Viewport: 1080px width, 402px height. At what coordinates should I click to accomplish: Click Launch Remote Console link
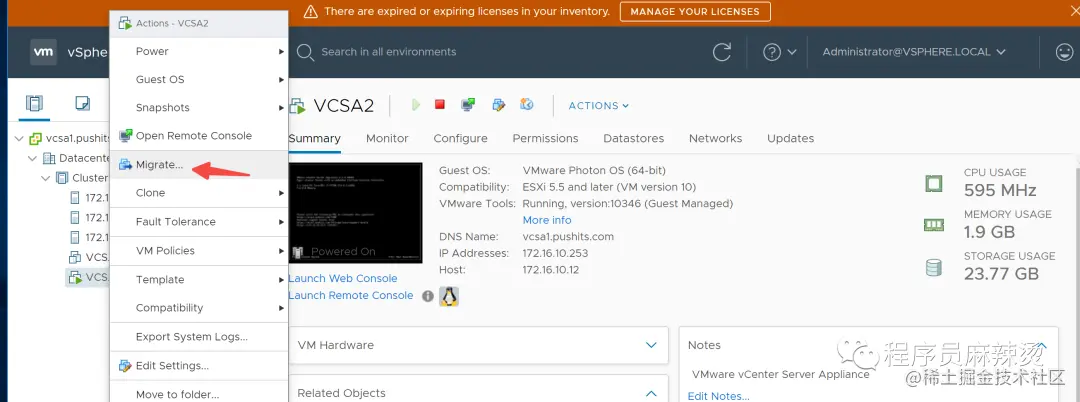tap(351, 295)
